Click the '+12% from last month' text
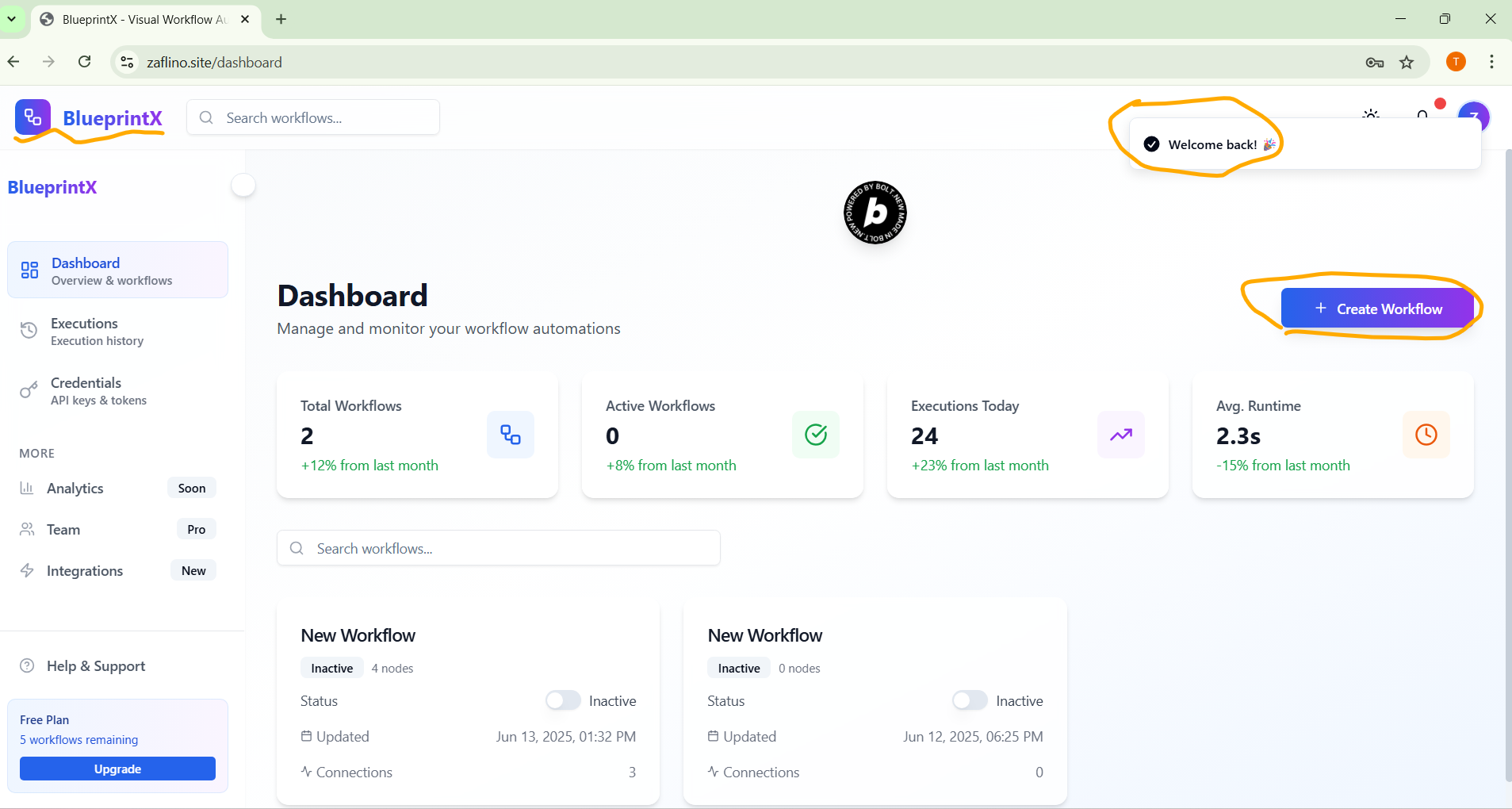 click(369, 466)
